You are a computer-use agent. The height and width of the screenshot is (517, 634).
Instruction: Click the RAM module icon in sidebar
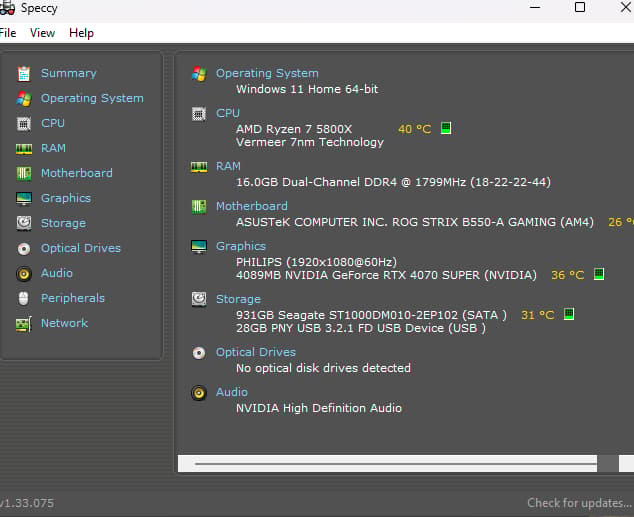pyautogui.click(x=24, y=149)
